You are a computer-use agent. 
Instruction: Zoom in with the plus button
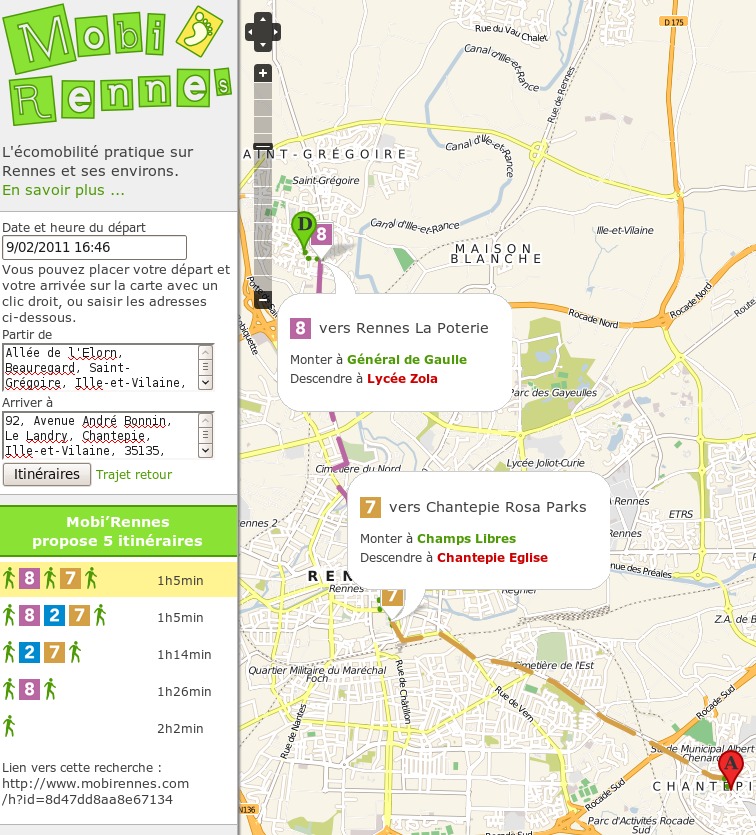[262, 73]
